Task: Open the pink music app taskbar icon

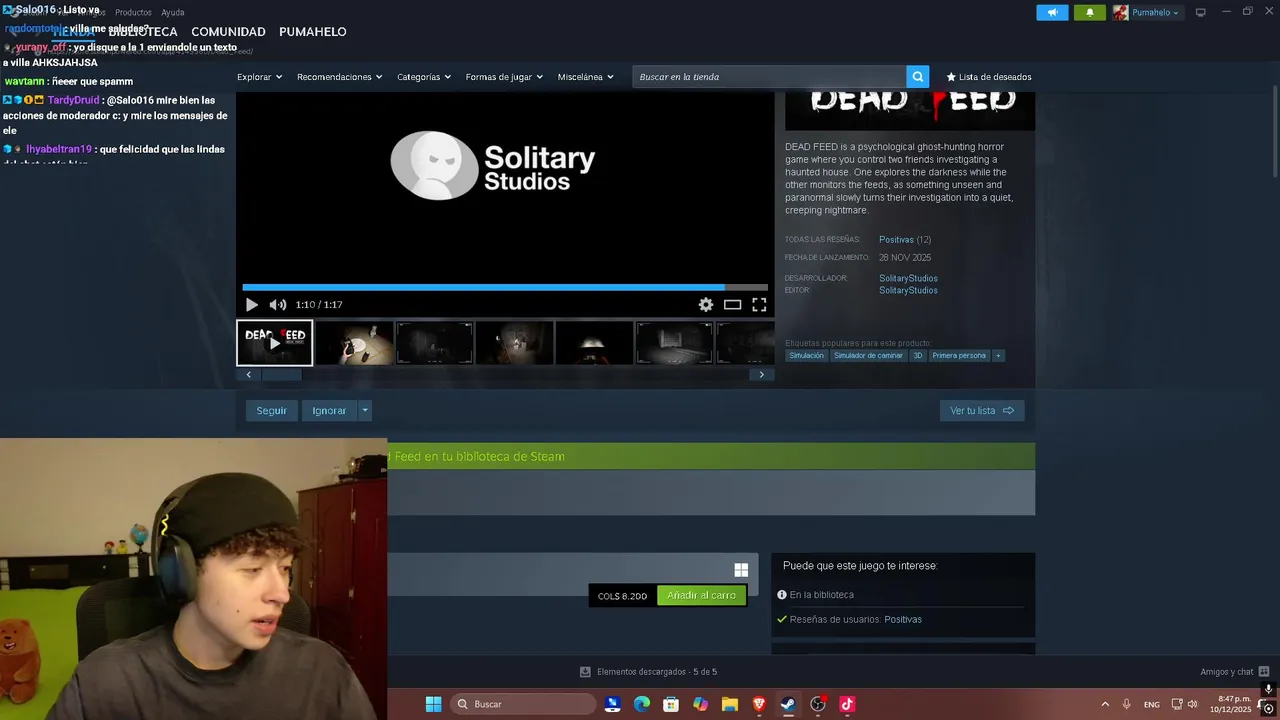Action: pos(847,704)
